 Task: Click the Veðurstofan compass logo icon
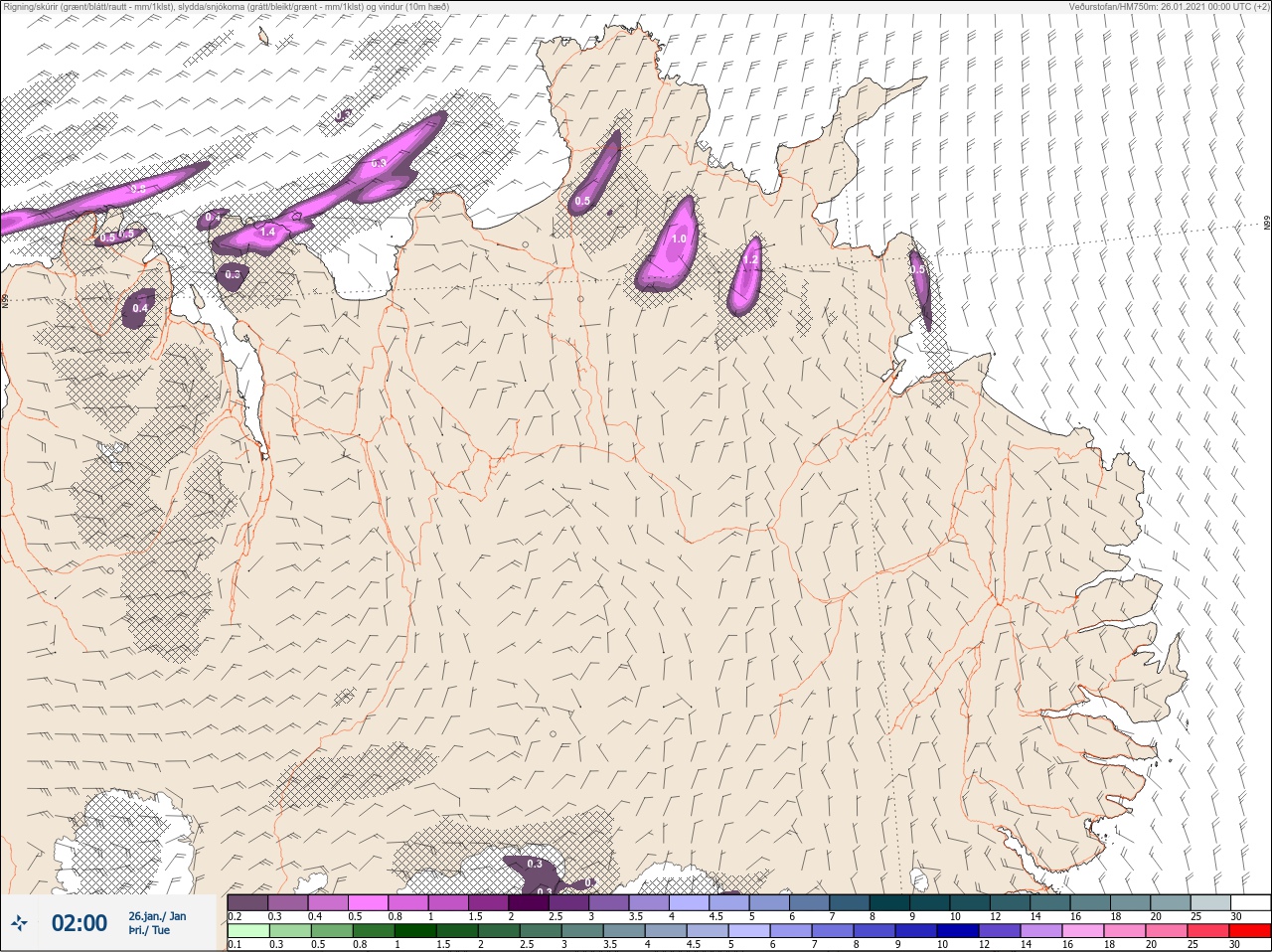19,923
